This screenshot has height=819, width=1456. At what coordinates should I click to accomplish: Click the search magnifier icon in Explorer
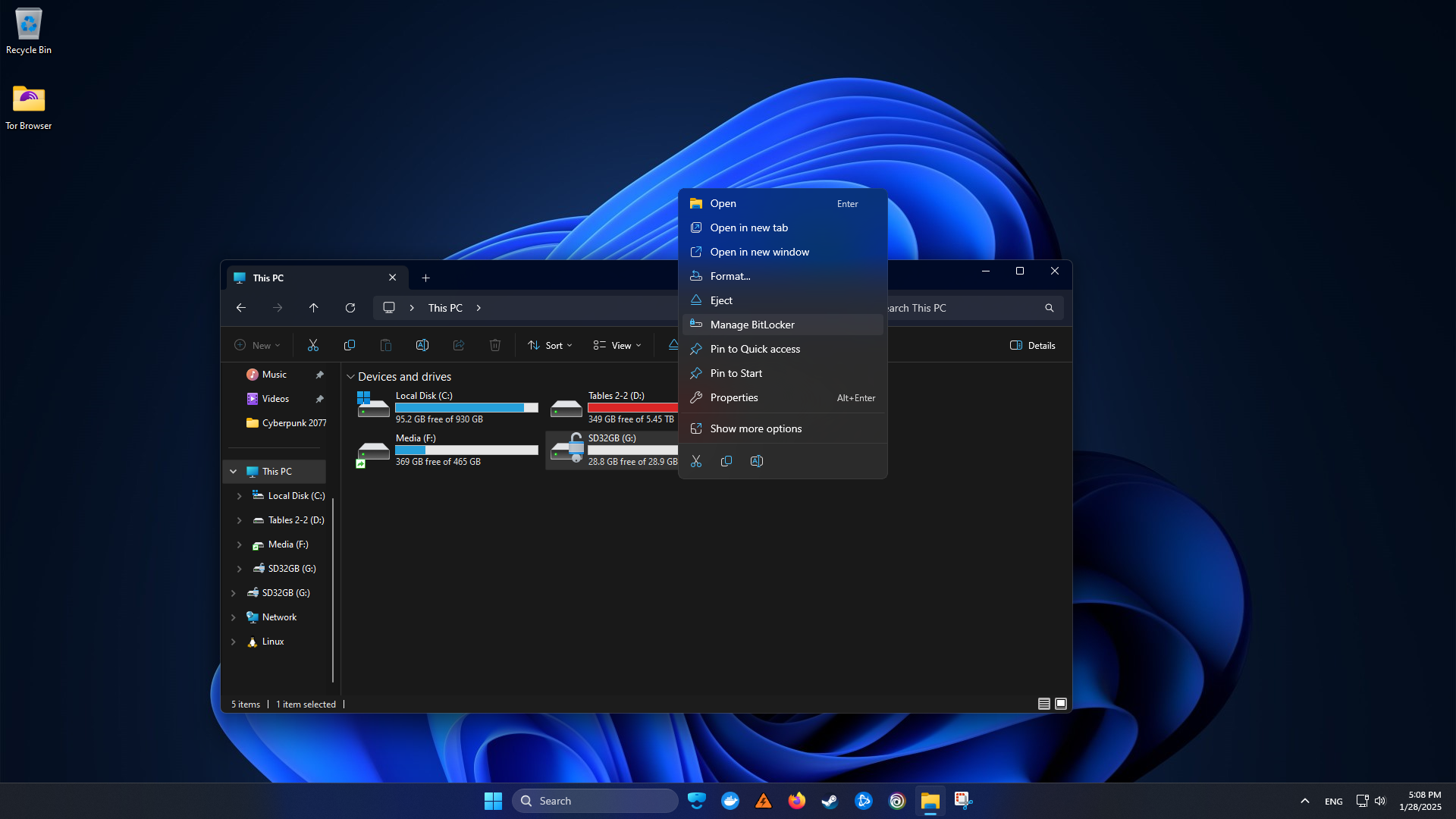[1050, 308]
